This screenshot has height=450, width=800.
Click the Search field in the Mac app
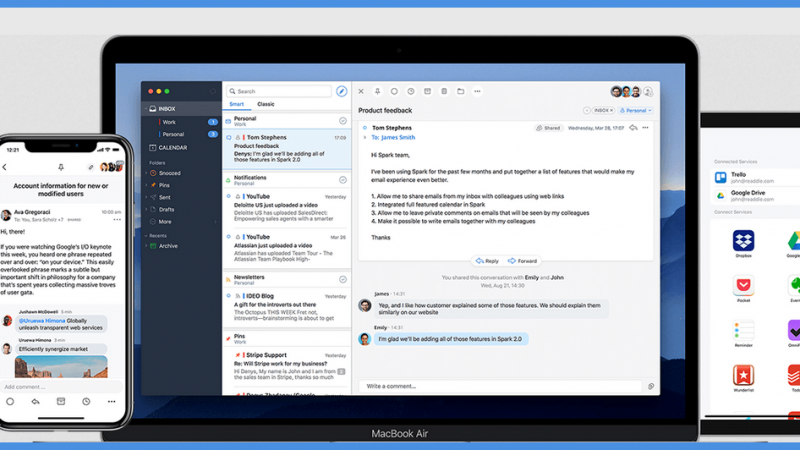click(279, 91)
